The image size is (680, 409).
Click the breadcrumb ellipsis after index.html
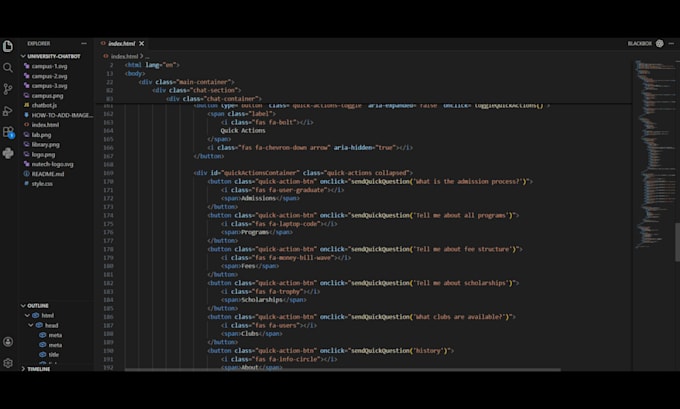(x=147, y=56)
